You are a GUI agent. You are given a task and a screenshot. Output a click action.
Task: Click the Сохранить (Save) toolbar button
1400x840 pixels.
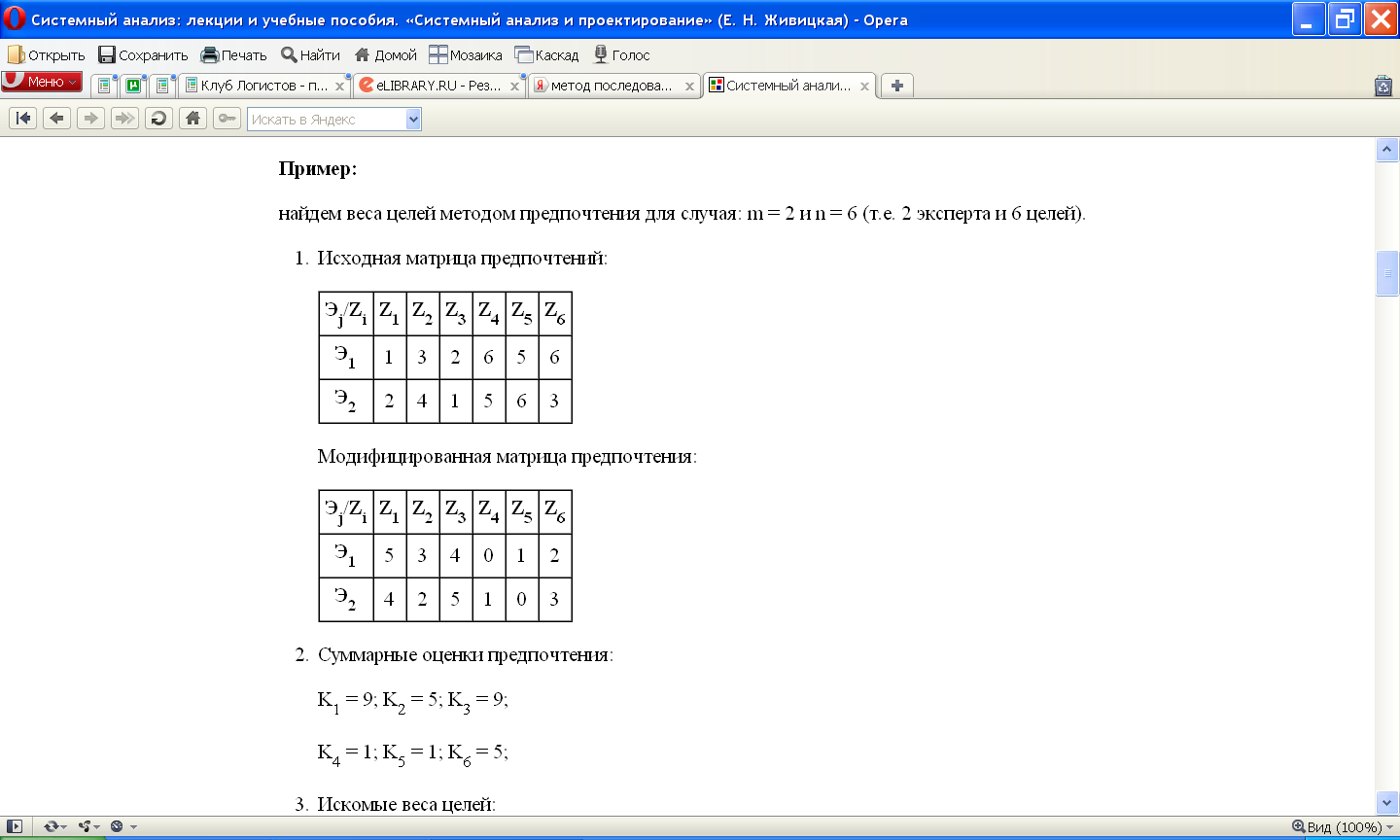[143, 55]
